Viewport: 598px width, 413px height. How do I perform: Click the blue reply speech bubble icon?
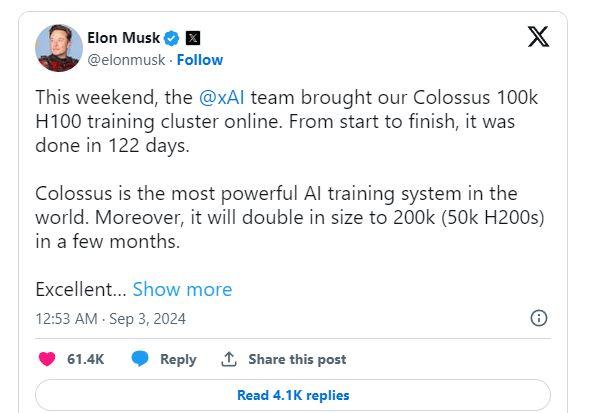140,359
